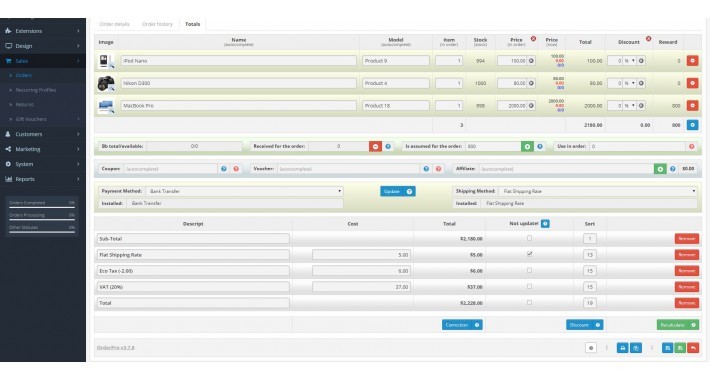Apply discount icon for iPod Nano row
The image size is (710, 380).
pos(641,61)
